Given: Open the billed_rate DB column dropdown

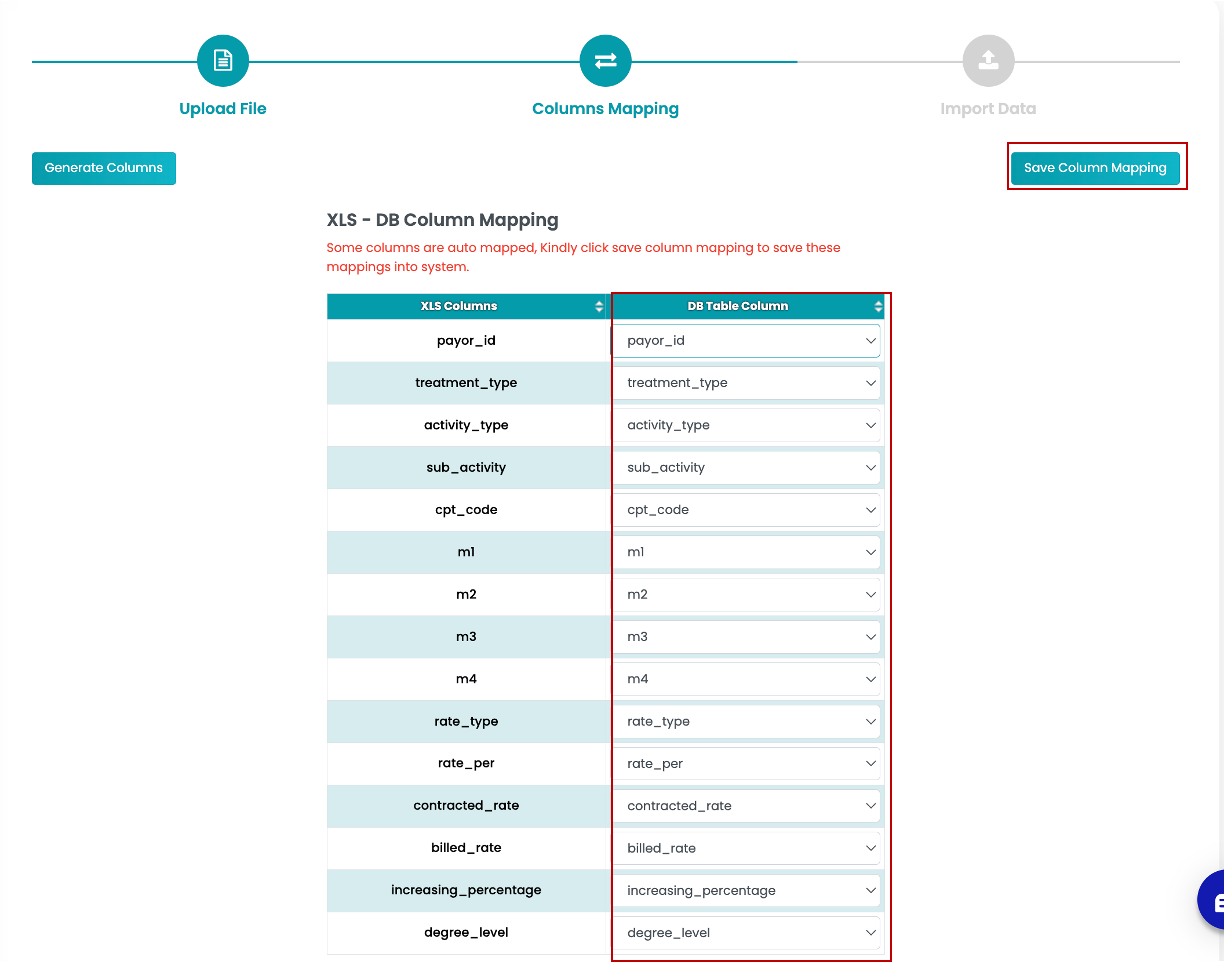Looking at the screenshot, I should [746, 848].
